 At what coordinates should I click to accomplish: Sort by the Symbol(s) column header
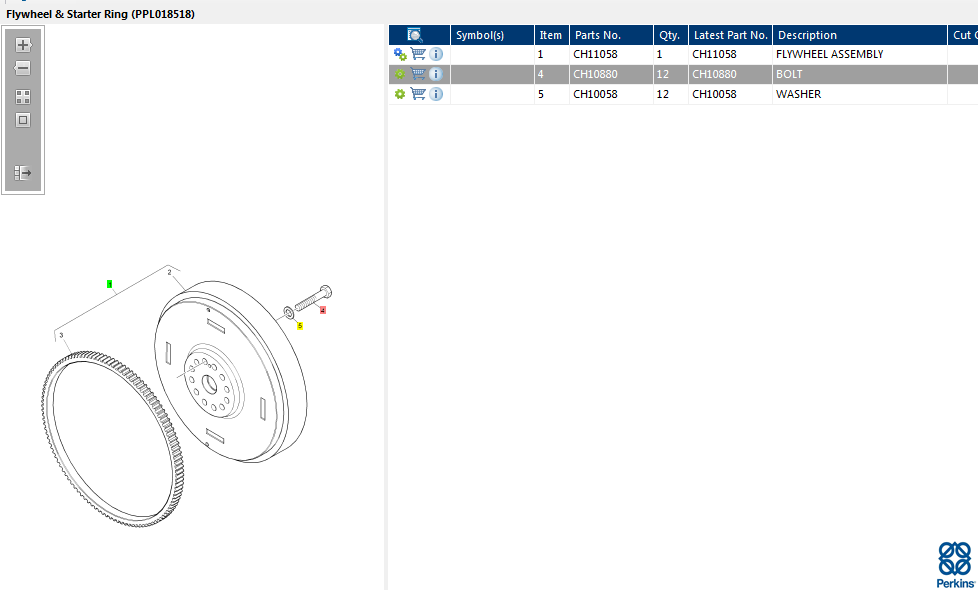pyautogui.click(x=492, y=35)
